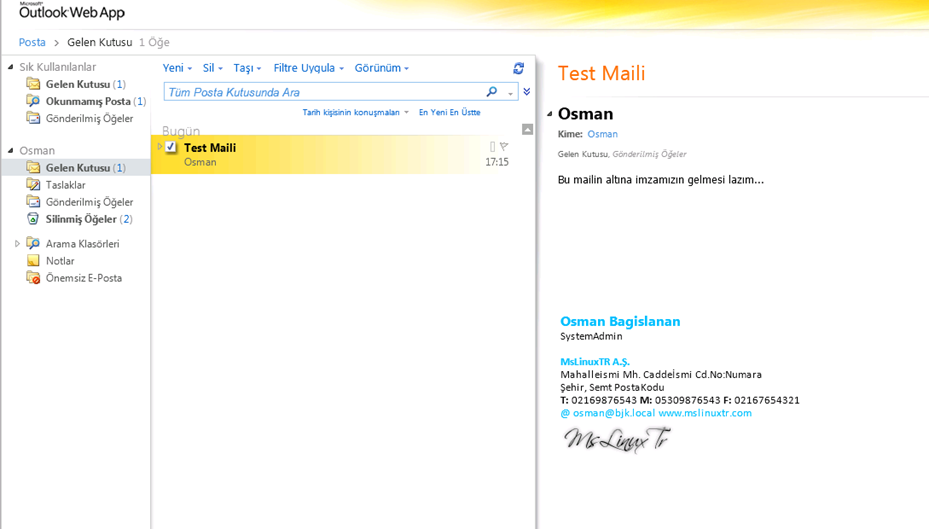Click the Osman Bagislanan signature name
929x529 pixels.
[x=620, y=322]
